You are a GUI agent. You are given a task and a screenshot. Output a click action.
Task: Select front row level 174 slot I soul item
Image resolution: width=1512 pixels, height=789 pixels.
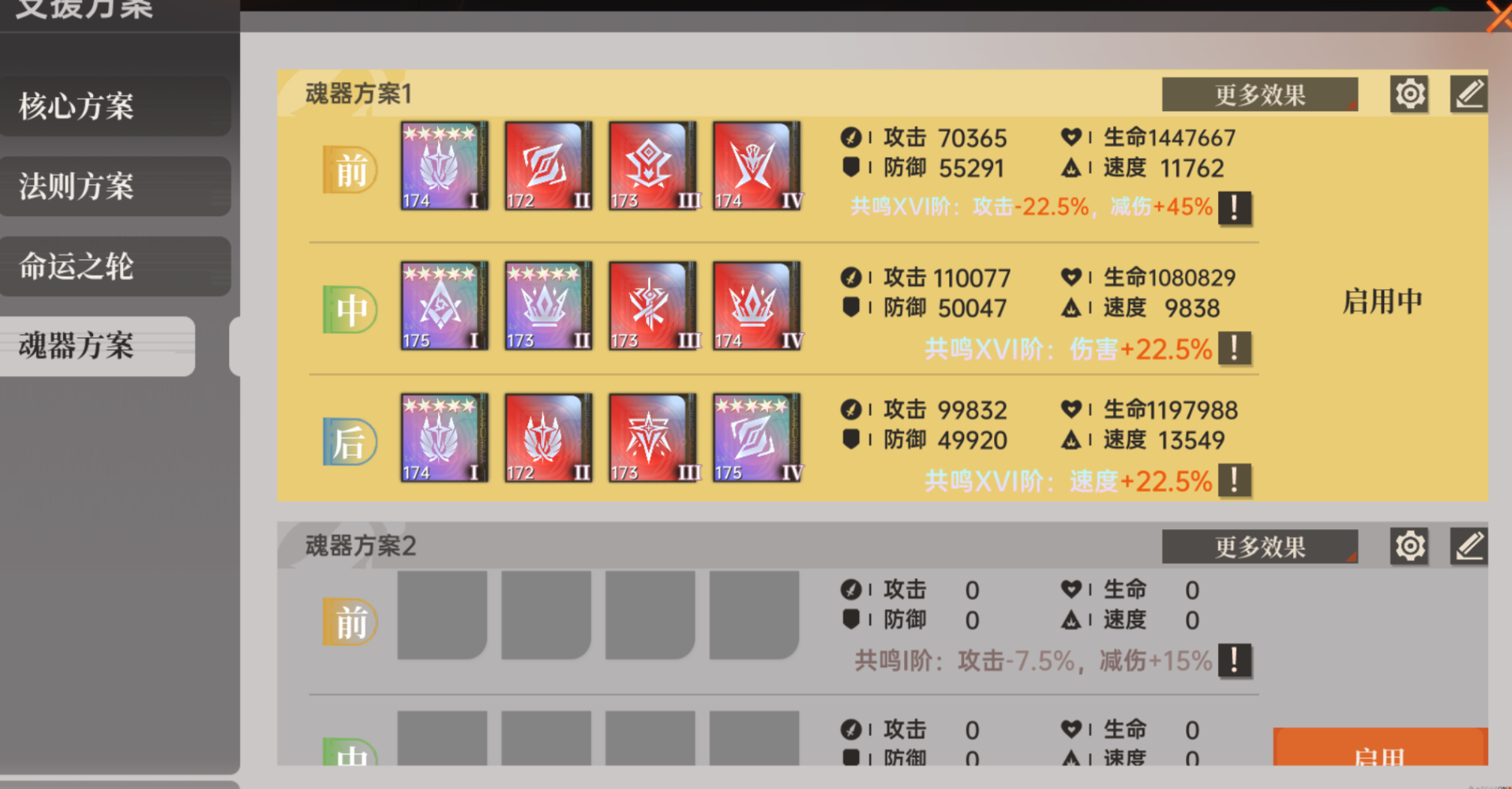(x=444, y=166)
